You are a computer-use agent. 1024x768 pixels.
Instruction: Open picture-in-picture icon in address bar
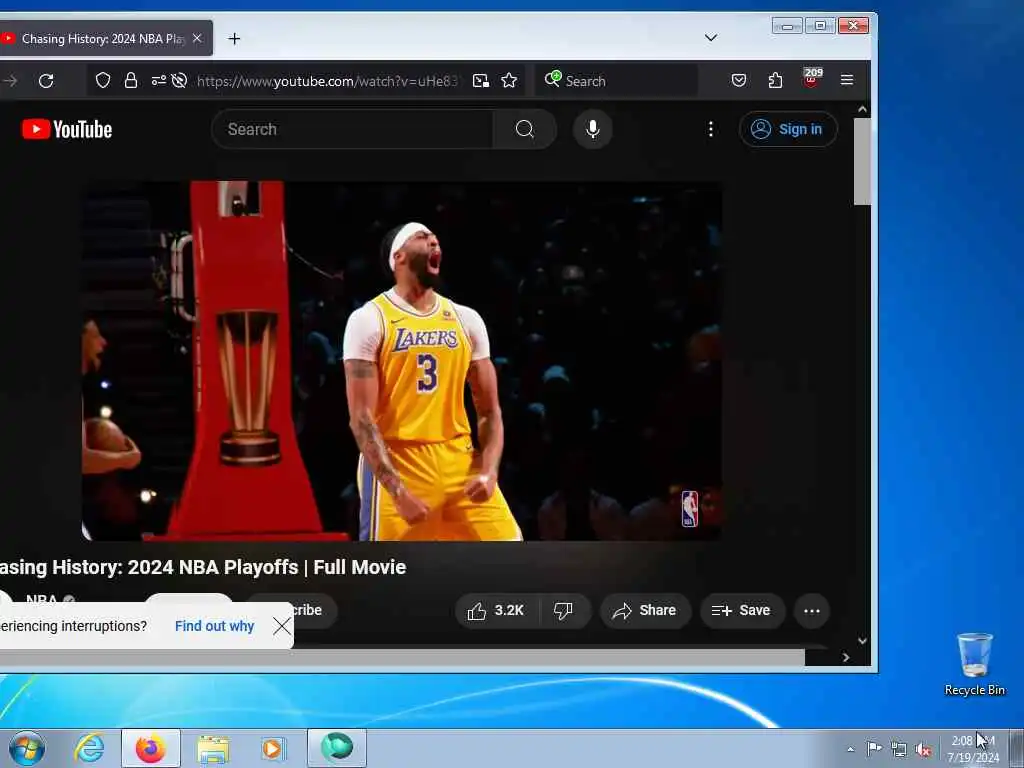[x=481, y=80]
